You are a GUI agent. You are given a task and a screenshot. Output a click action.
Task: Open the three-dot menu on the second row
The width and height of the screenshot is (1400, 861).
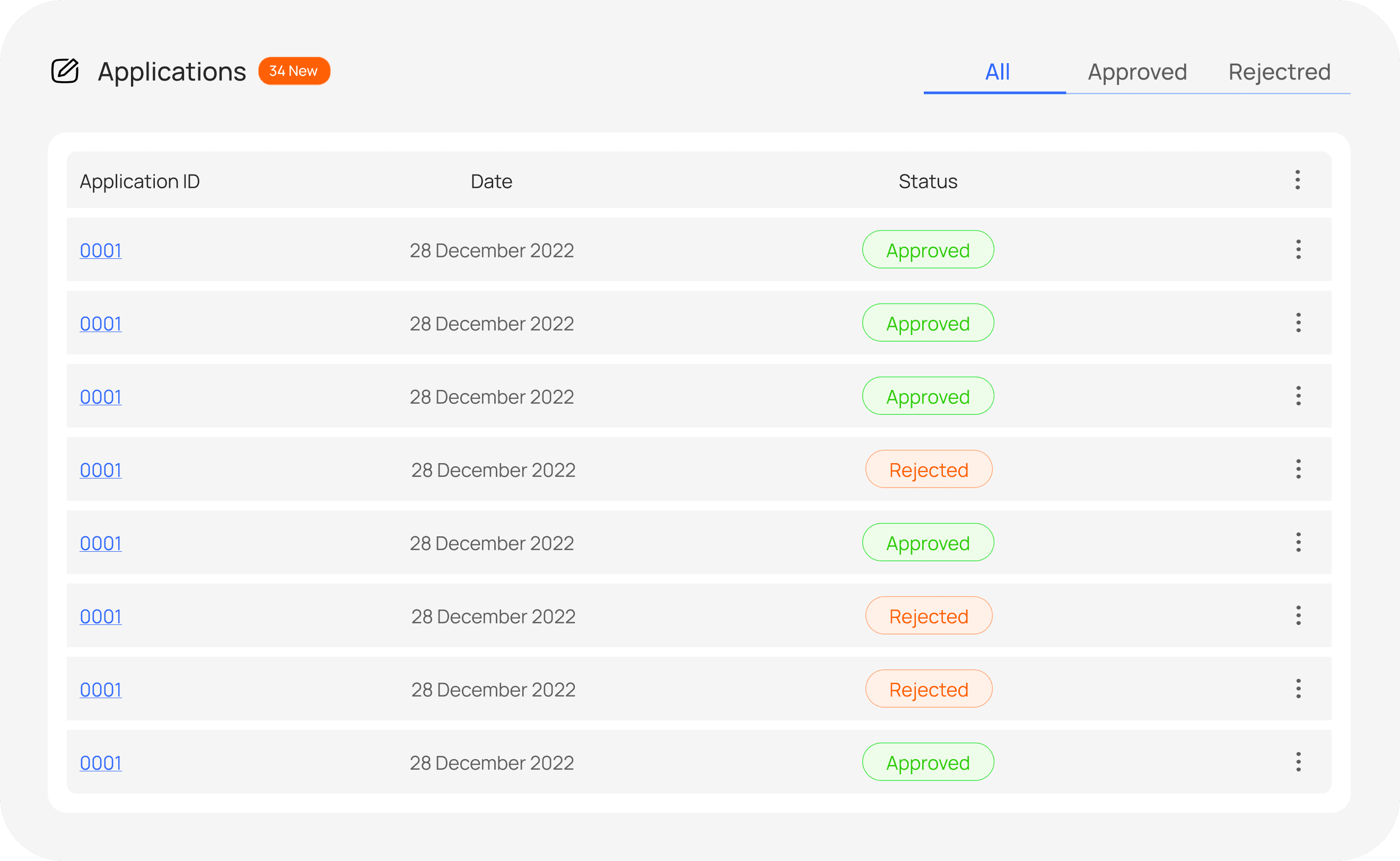[x=1298, y=323]
